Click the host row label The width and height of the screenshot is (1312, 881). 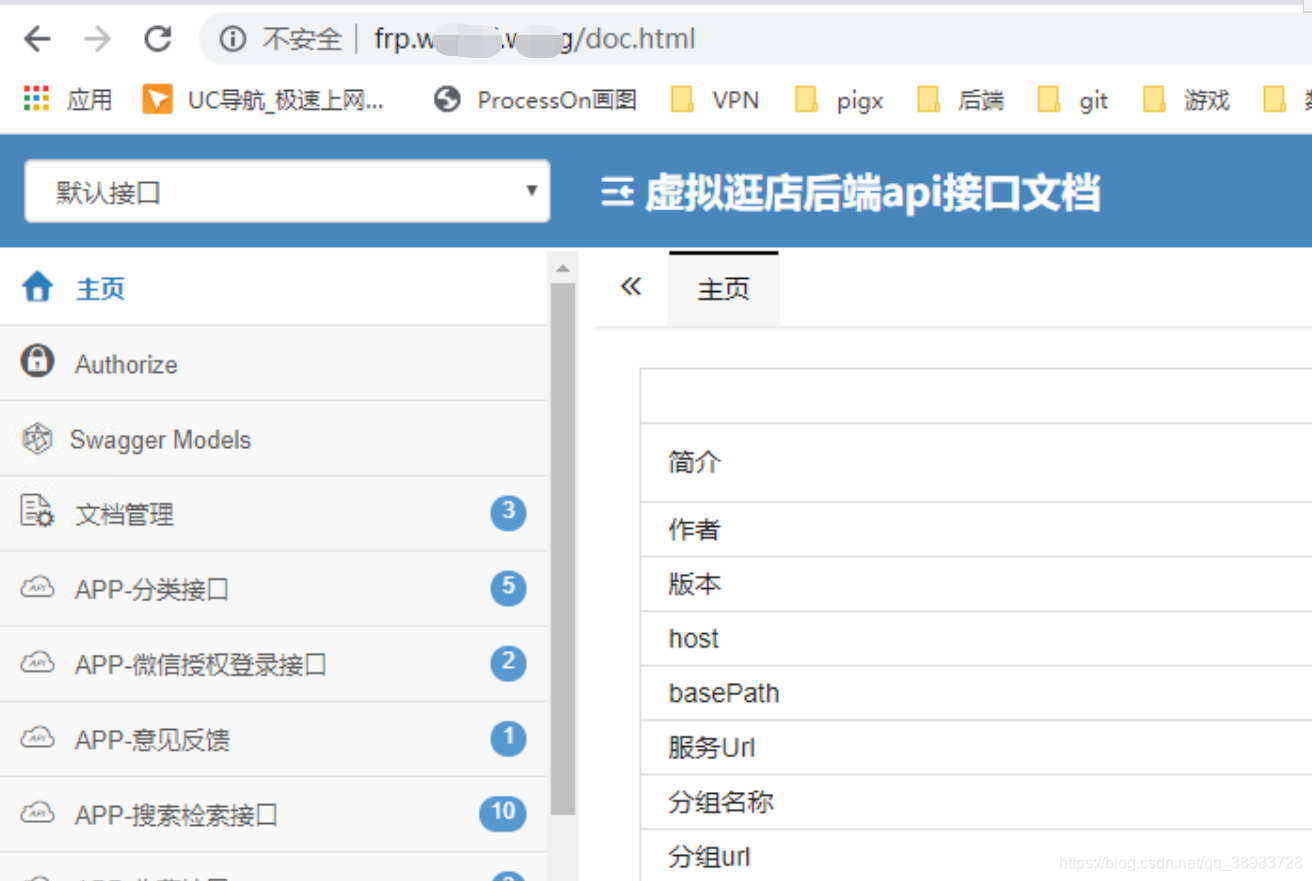(694, 638)
